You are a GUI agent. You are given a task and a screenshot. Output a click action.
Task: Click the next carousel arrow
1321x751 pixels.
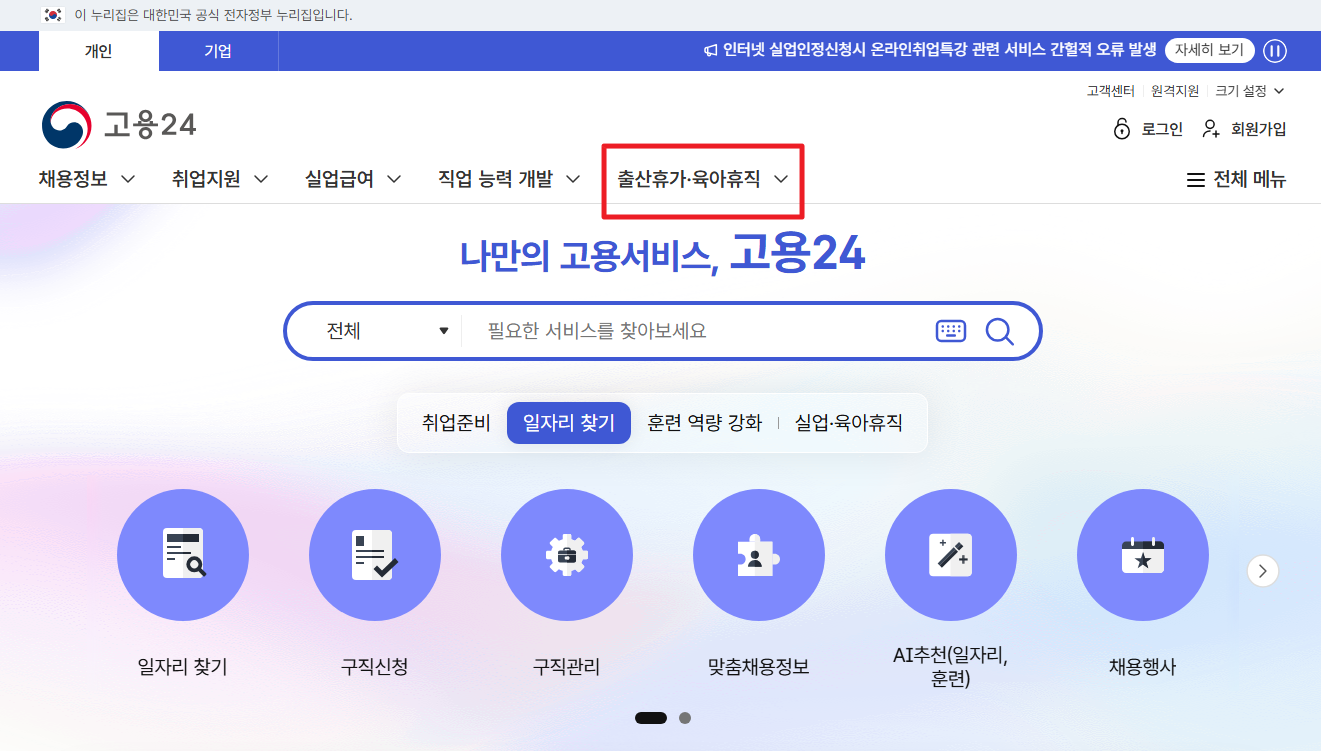point(1263,571)
